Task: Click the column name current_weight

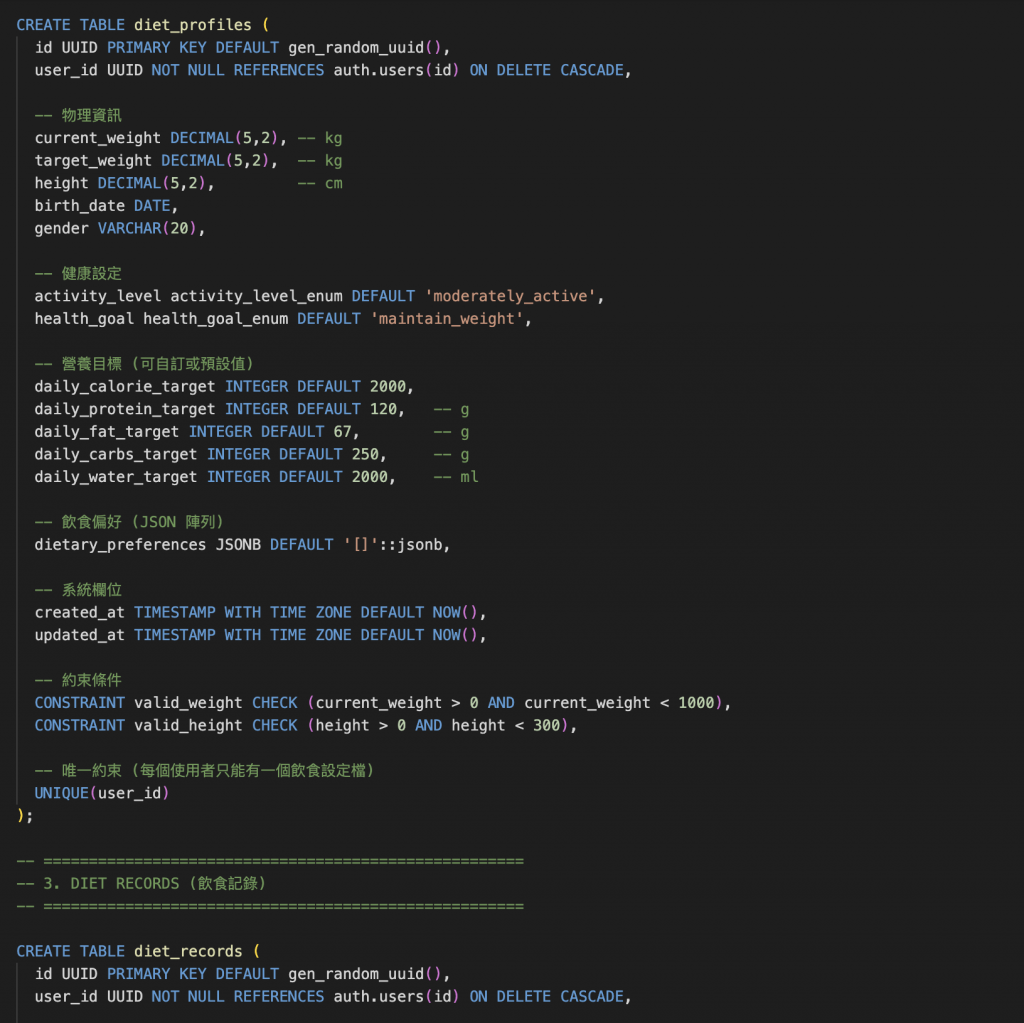Action: coord(97,138)
